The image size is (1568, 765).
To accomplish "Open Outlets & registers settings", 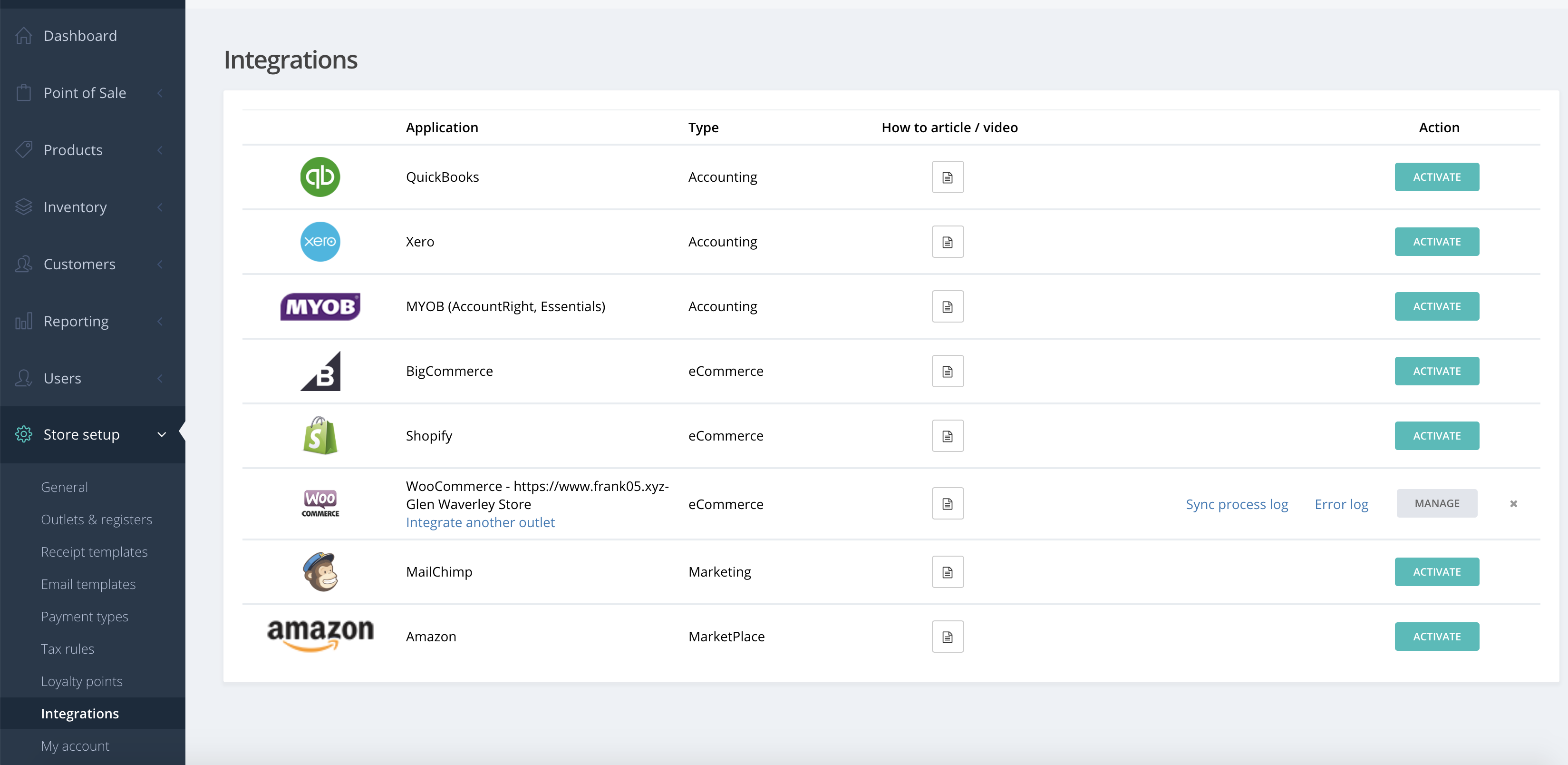I will [96, 520].
